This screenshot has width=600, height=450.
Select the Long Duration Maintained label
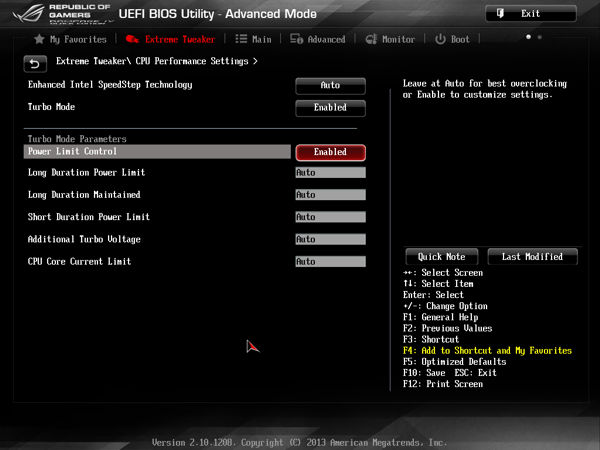click(x=84, y=195)
